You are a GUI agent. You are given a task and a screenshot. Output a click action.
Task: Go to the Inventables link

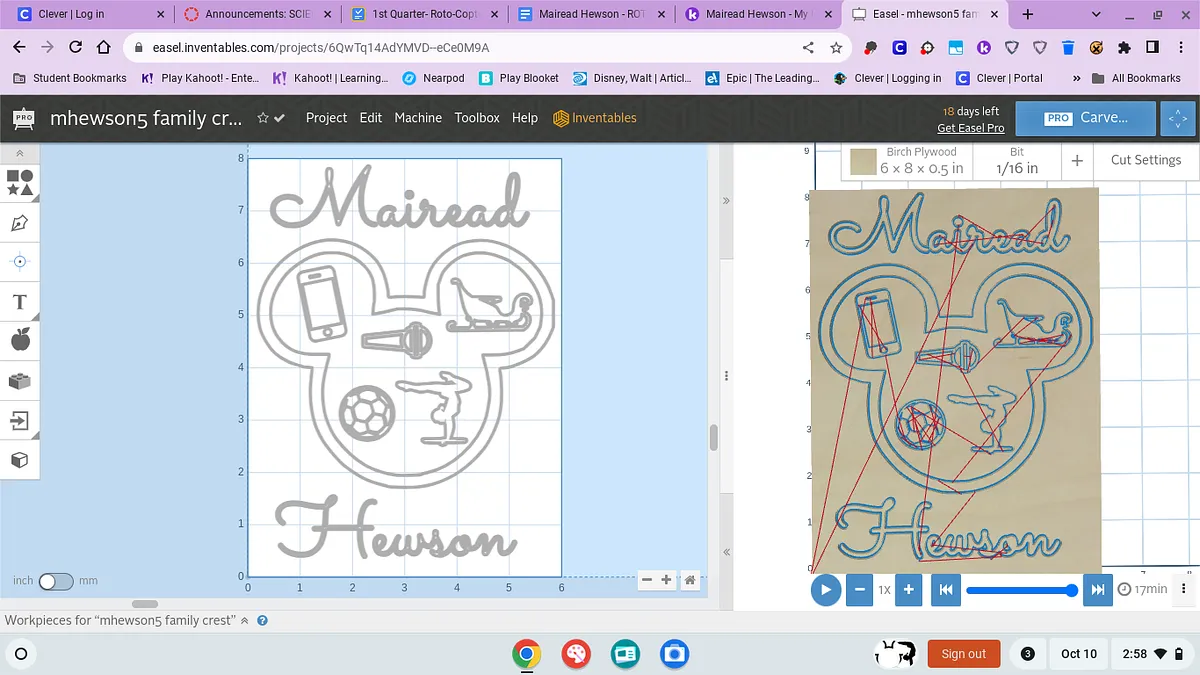595,118
